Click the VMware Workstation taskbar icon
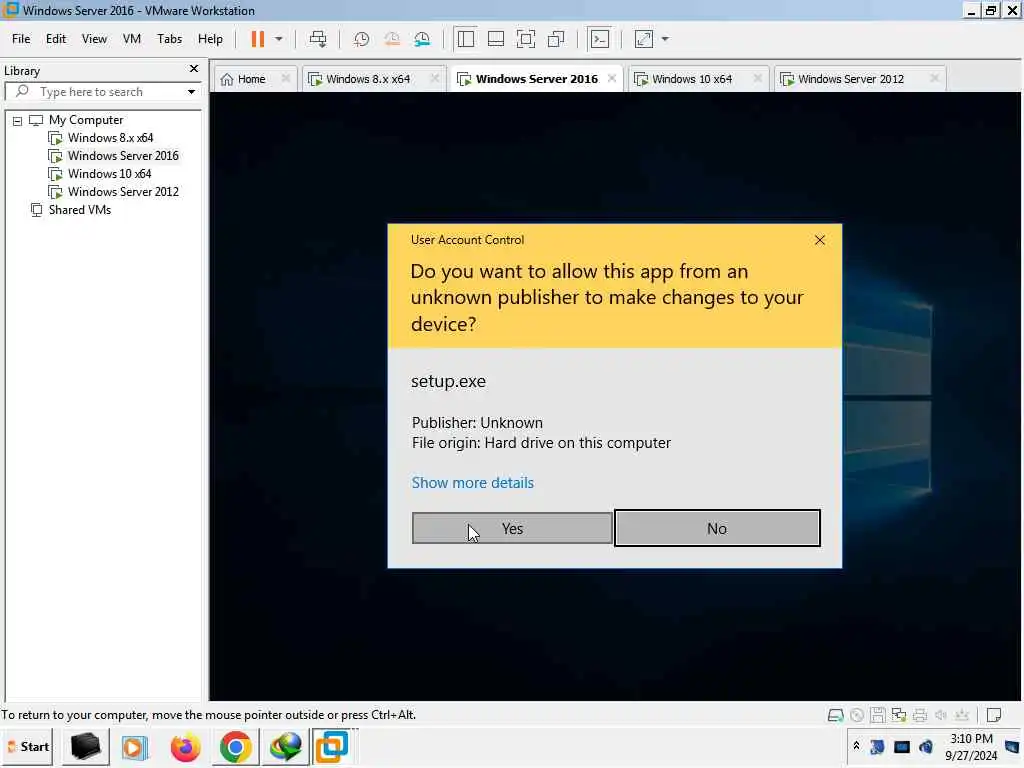Viewport: 1024px width, 768px height. (332, 747)
